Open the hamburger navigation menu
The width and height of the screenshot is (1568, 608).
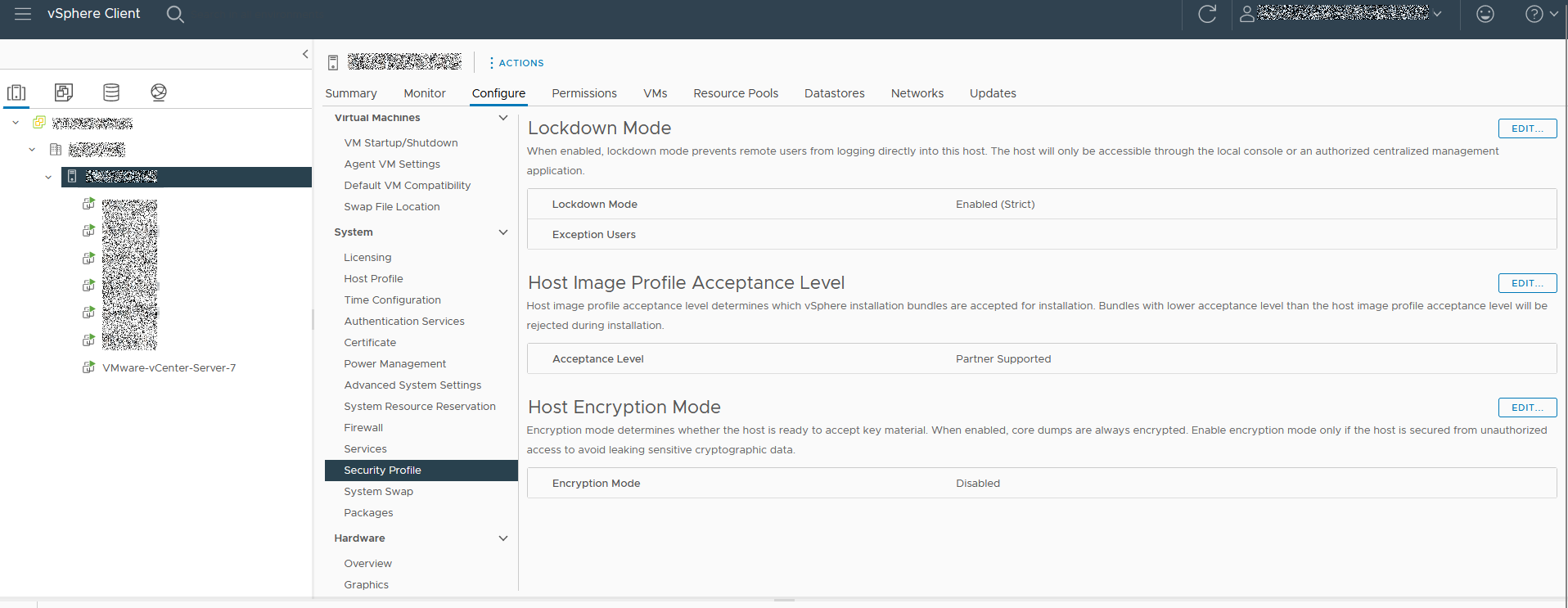coord(23,14)
